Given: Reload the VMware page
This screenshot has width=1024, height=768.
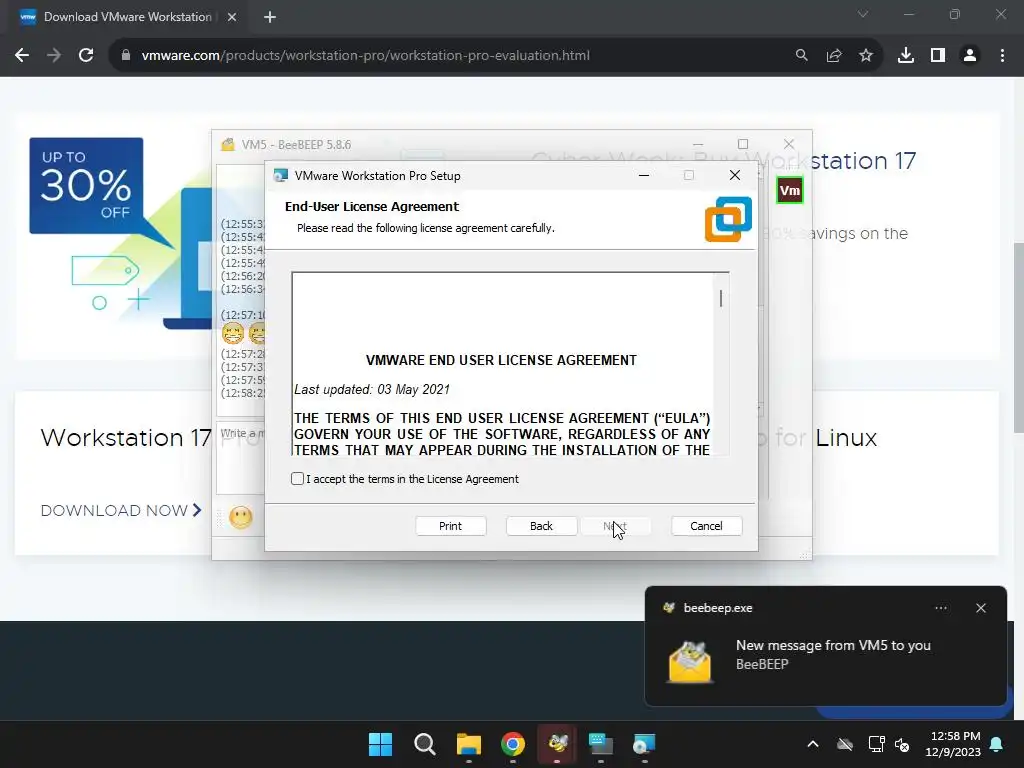Looking at the screenshot, I should click(86, 56).
